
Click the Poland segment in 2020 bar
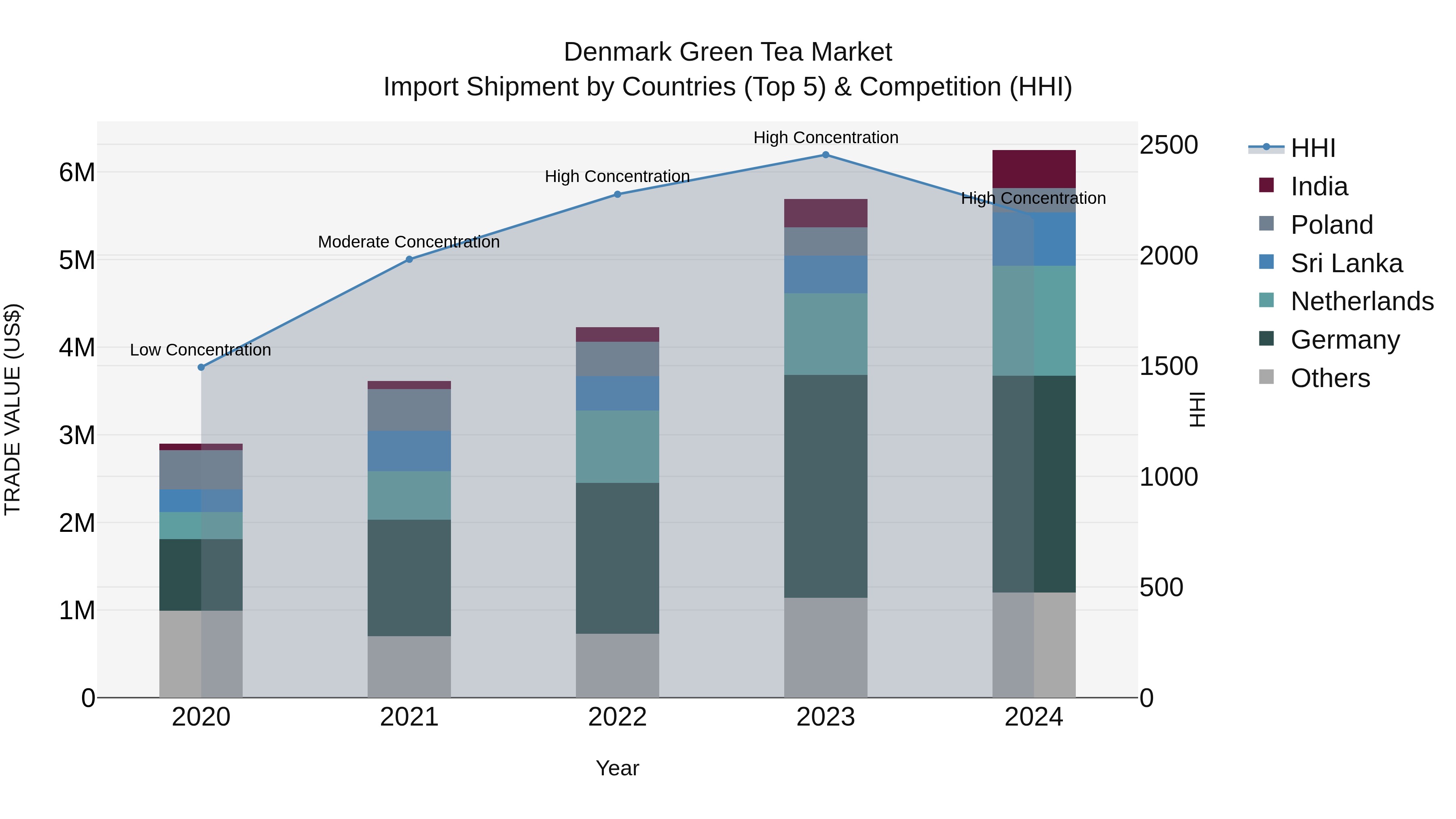tap(201, 470)
